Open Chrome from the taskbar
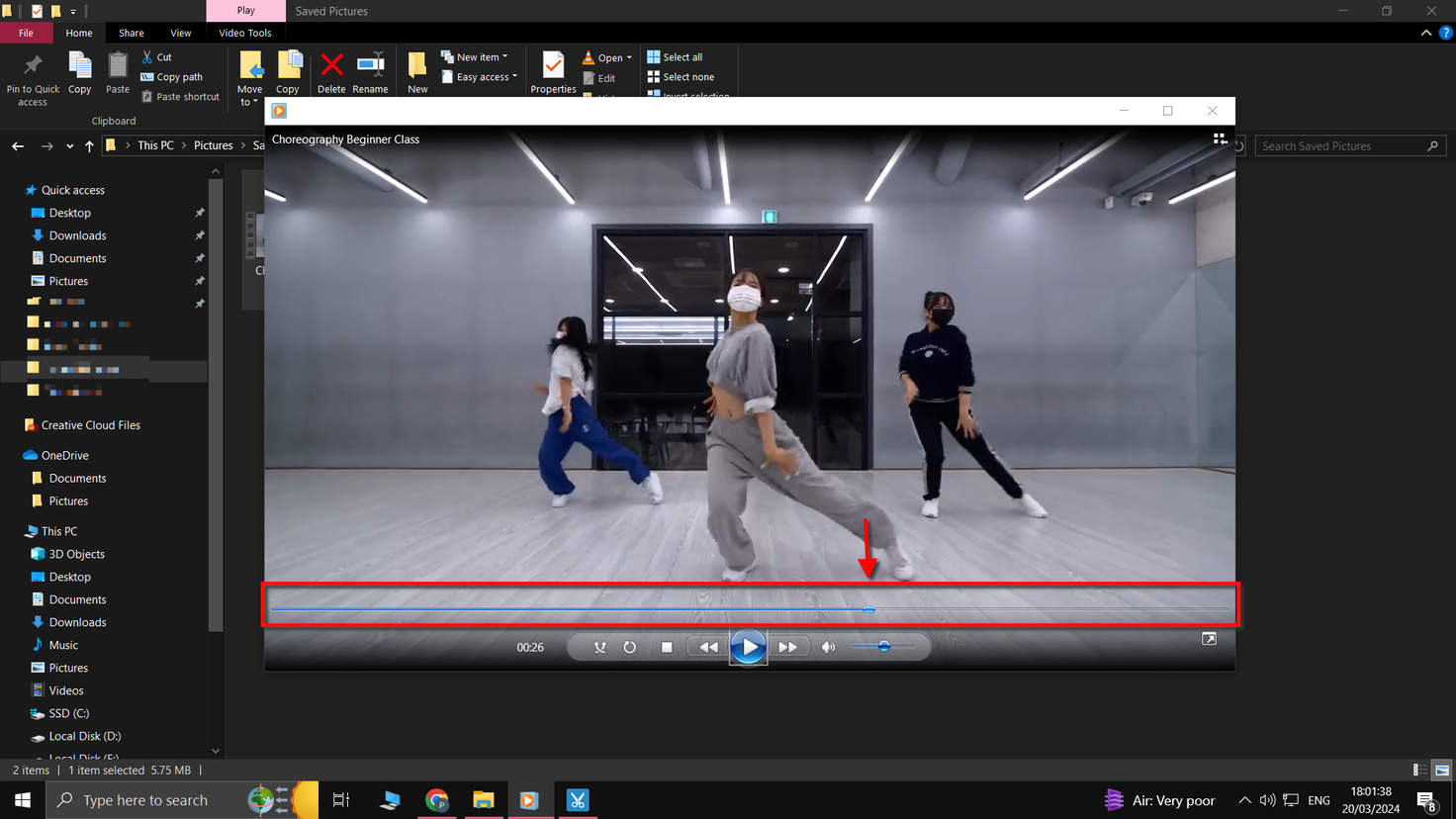The height and width of the screenshot is (819, 1456). coord(436,800)
